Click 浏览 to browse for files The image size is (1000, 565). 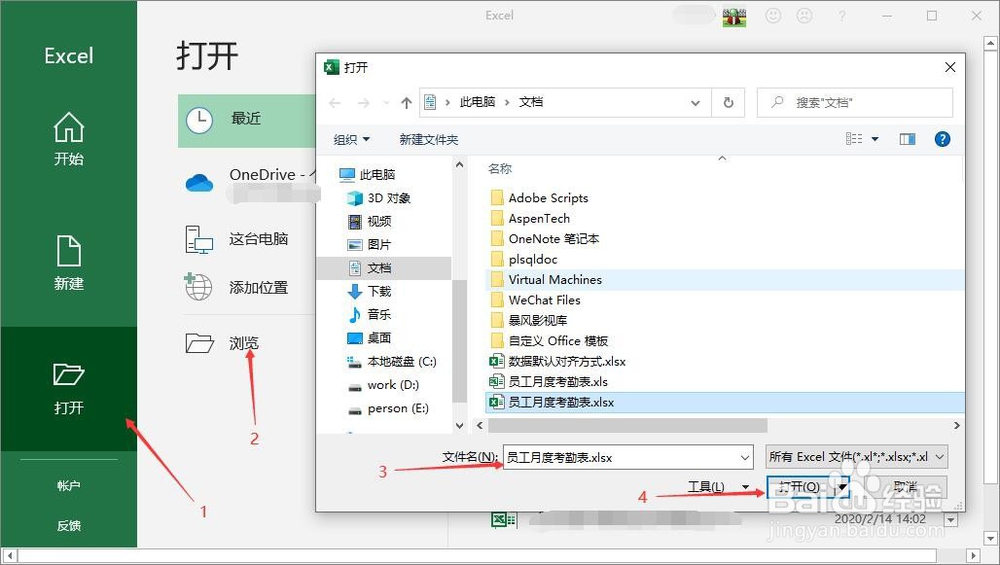click(222, 343)
